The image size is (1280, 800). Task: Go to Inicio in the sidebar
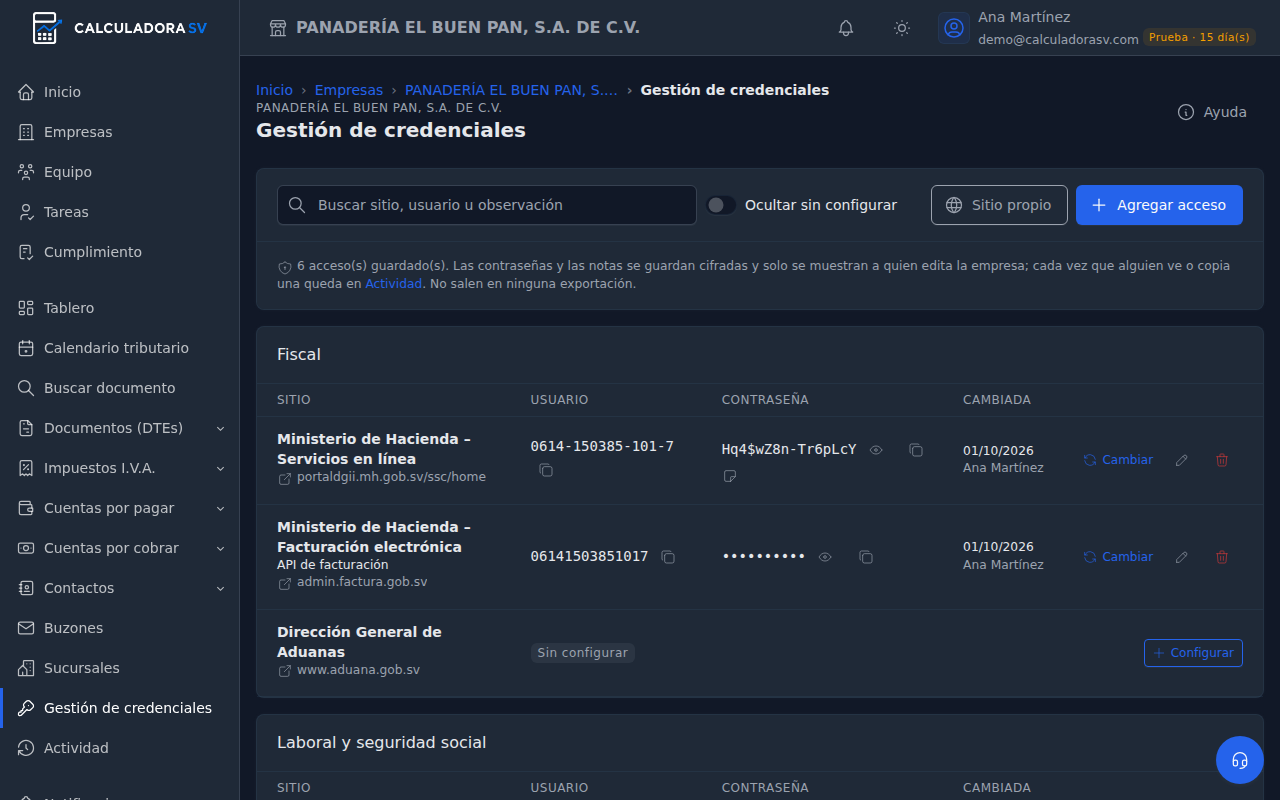pyautogui.click(x=120, y=92)
